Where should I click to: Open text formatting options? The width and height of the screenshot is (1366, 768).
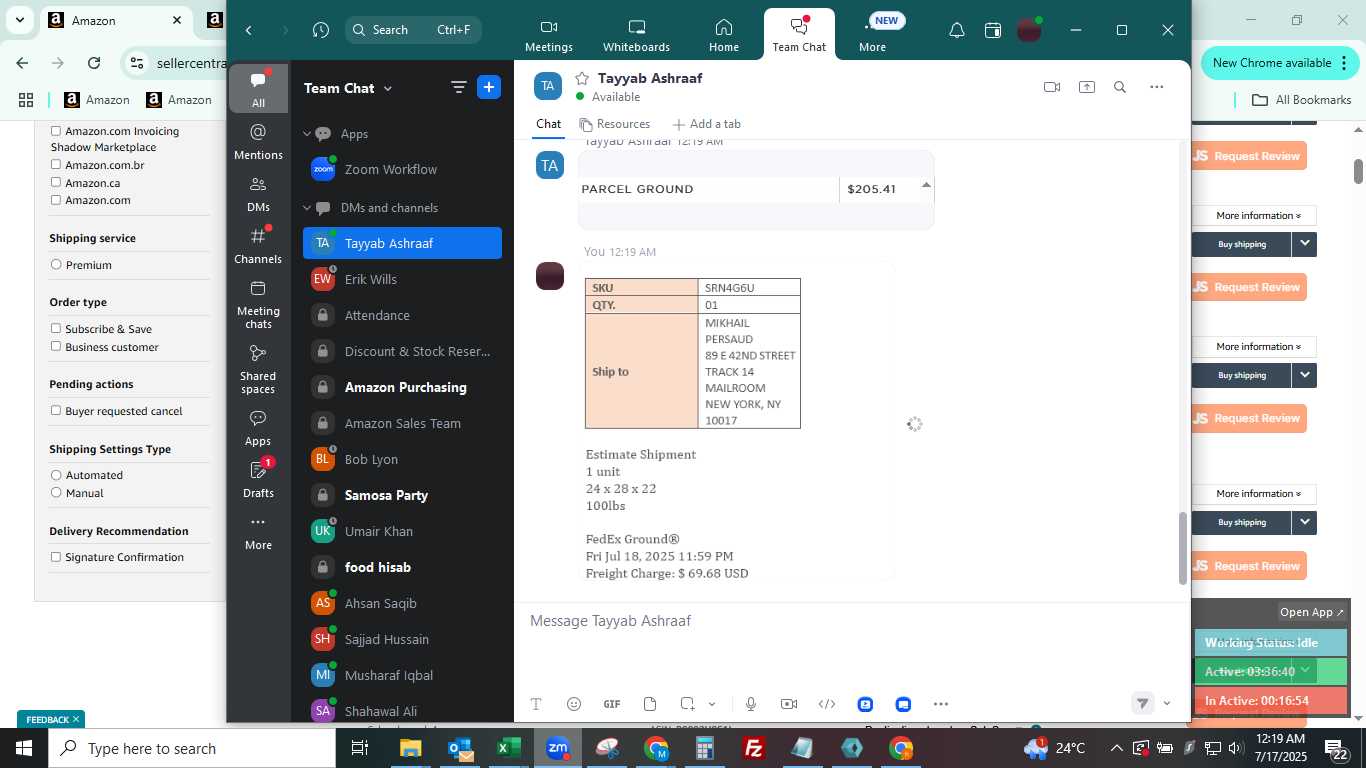coord(536,704)
